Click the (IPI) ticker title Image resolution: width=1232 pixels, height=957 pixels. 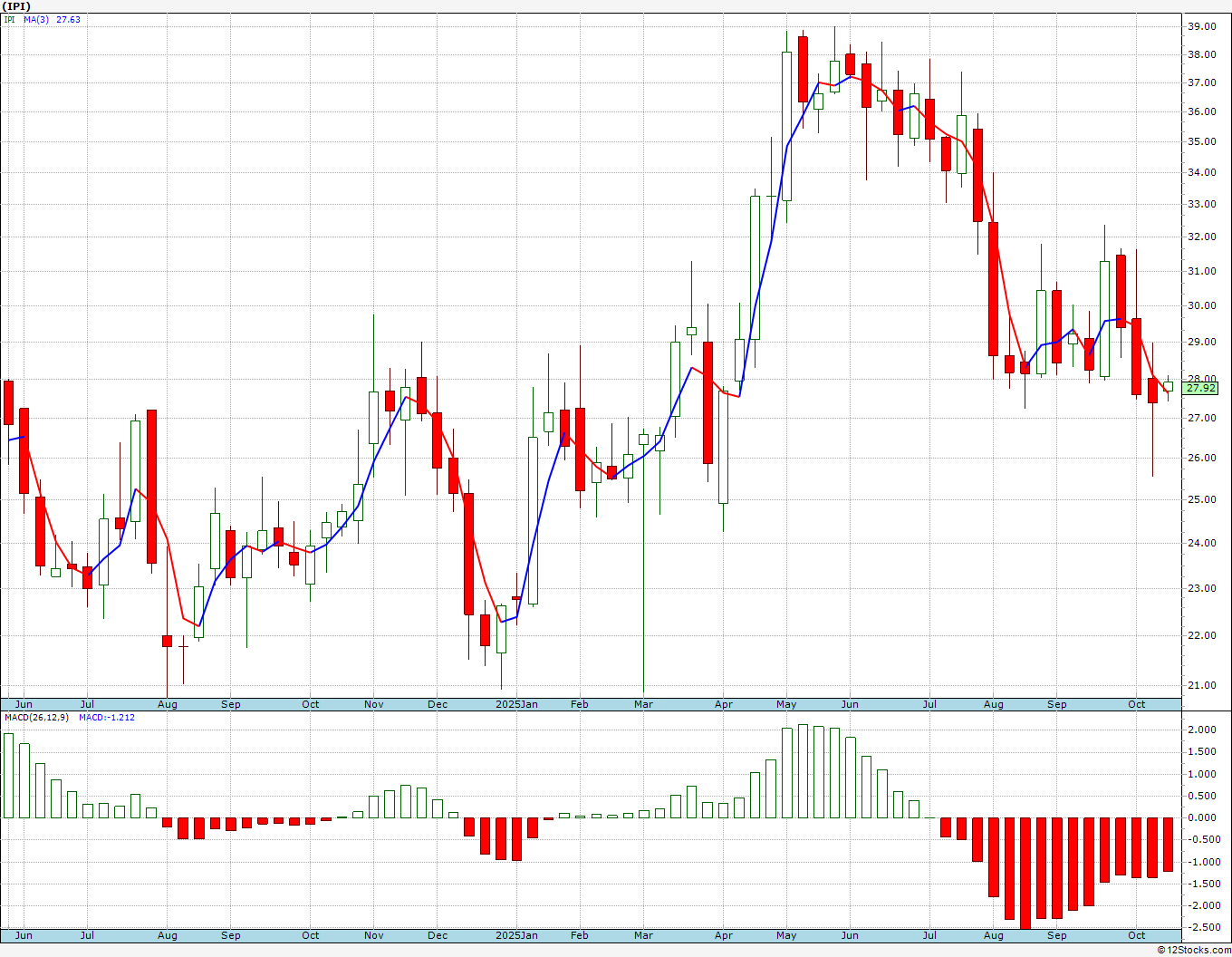coord(16,5)
